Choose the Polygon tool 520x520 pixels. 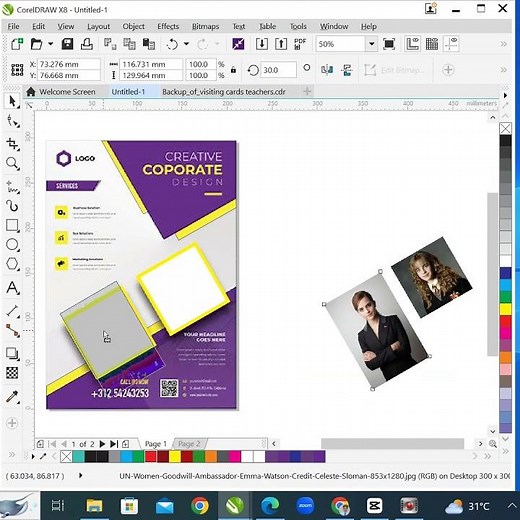(12, 264)
